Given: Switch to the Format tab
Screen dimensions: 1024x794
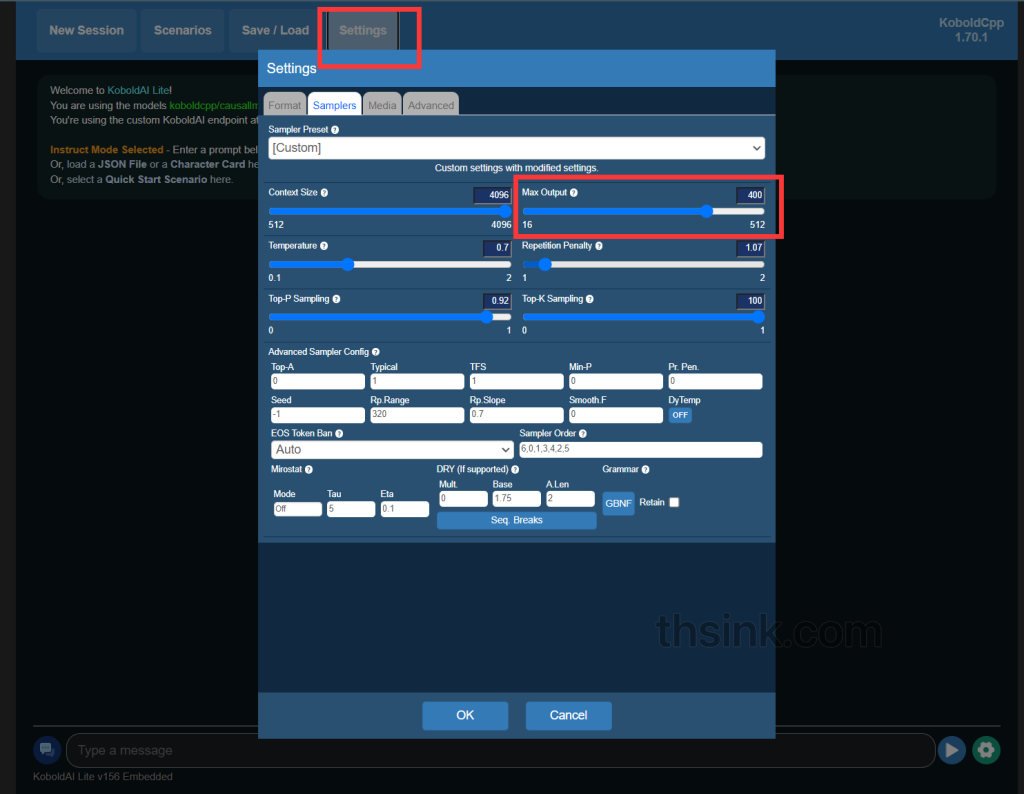Looking at the screenshot, I should (x=284, y=105).
